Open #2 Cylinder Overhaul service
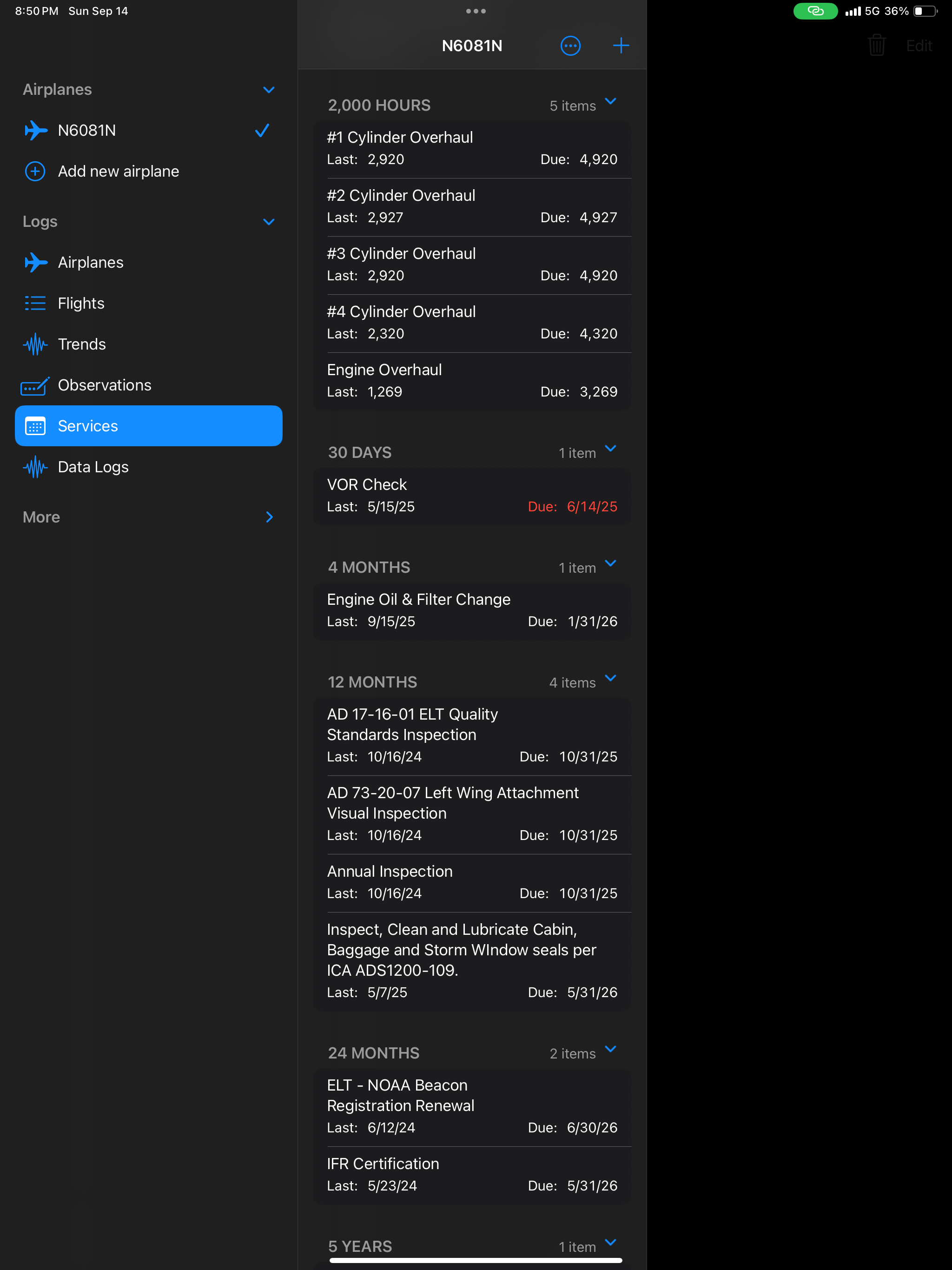This screenshot has height=1270, width=952. [x=472, y=207]
